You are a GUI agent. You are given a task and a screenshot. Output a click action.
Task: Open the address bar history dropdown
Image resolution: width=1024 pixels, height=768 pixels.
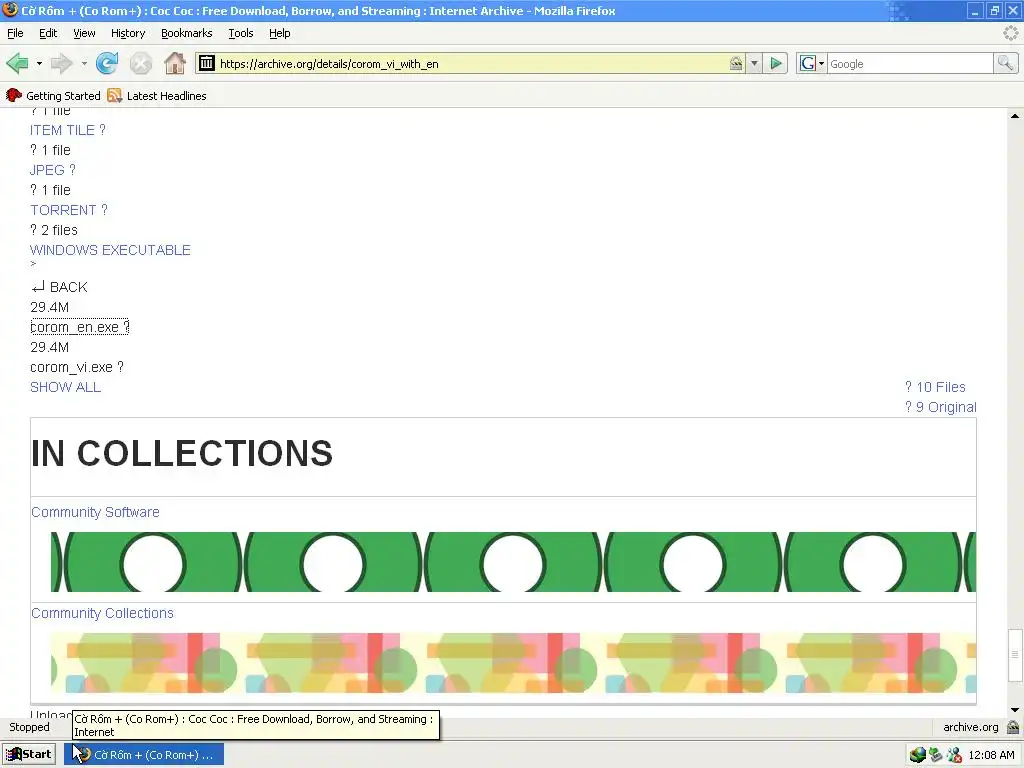[754, 63]
